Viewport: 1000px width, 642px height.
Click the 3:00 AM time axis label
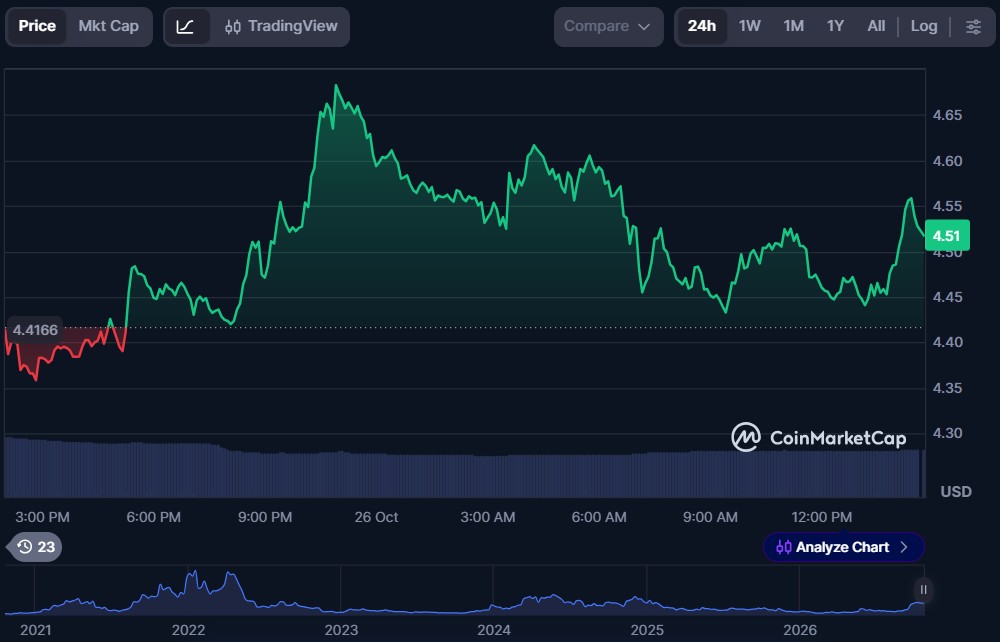487,517
